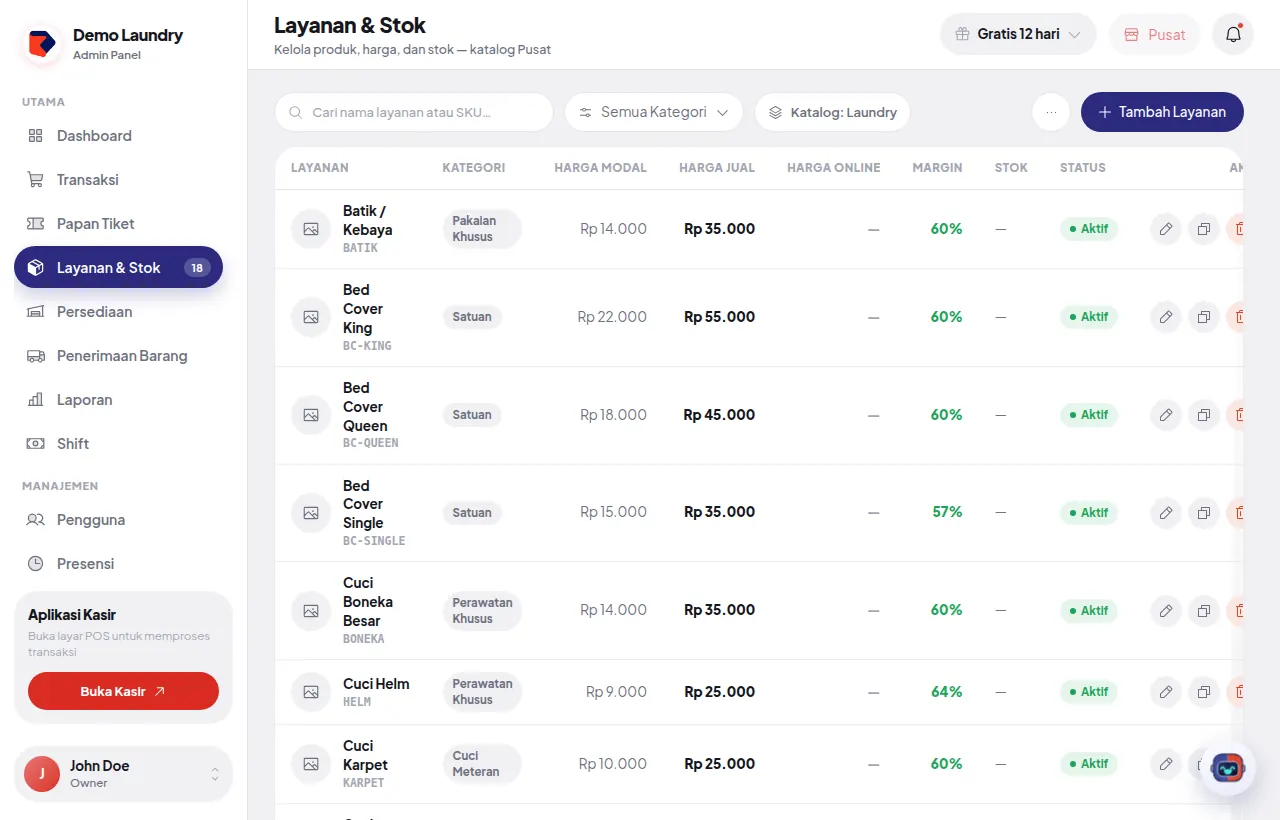
Task: Launch the cashier with Buka Kasir
Action: 123,691
